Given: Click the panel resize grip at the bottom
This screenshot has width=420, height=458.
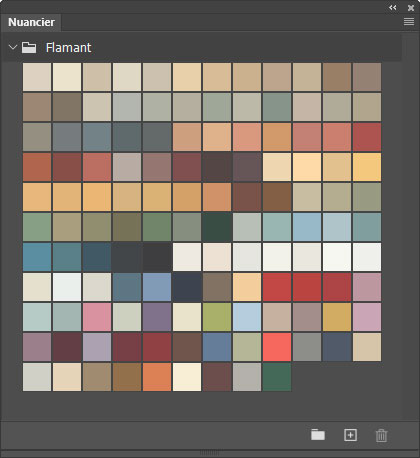Looking at the screenshot, I should (210, 453).
